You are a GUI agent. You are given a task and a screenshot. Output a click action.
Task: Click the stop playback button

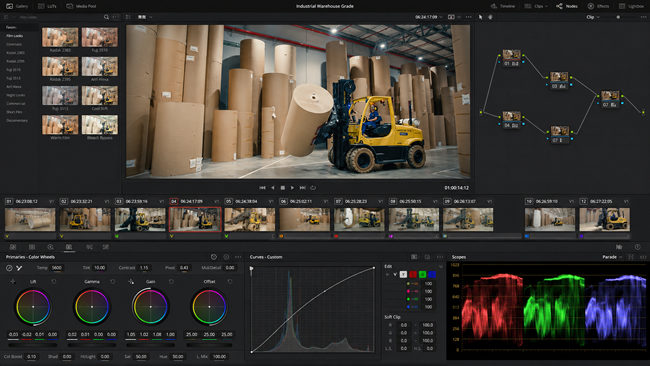pos(283,188)
